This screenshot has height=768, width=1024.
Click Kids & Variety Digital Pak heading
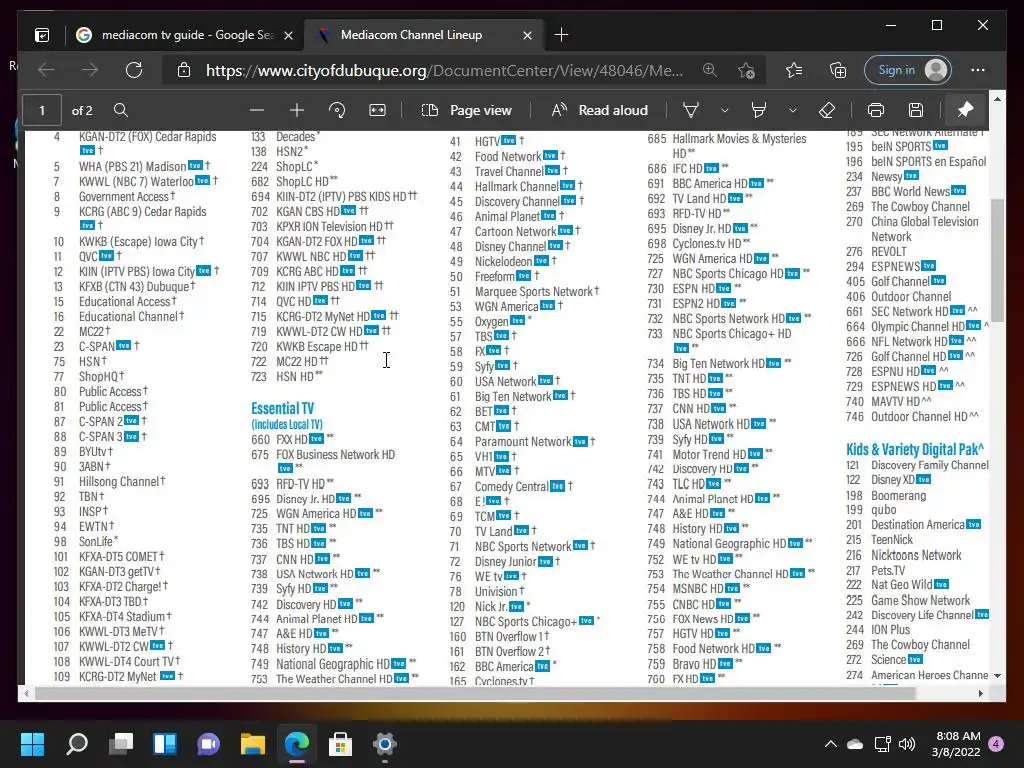915,449
